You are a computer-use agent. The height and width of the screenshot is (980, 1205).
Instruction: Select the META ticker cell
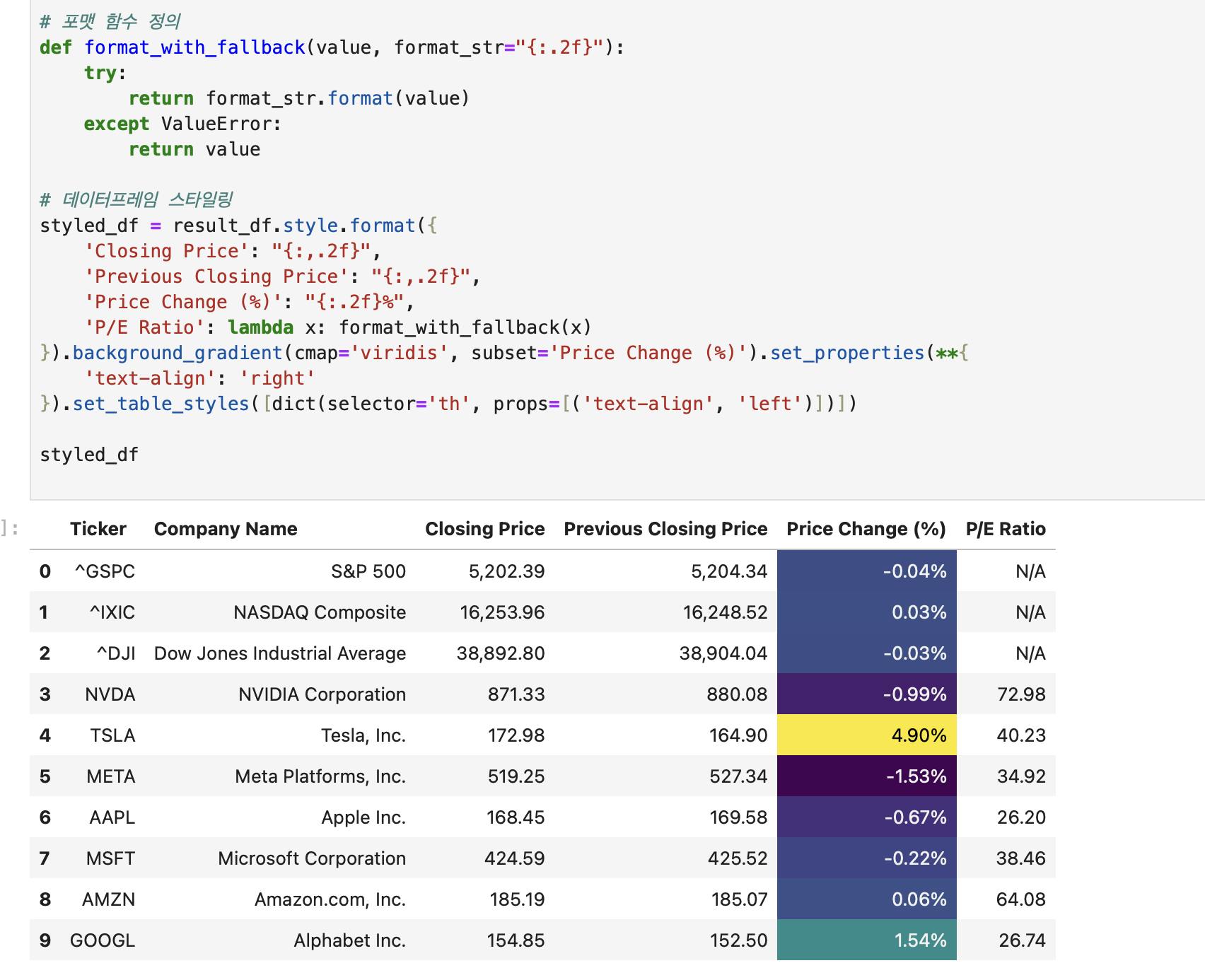pos(110,776)
